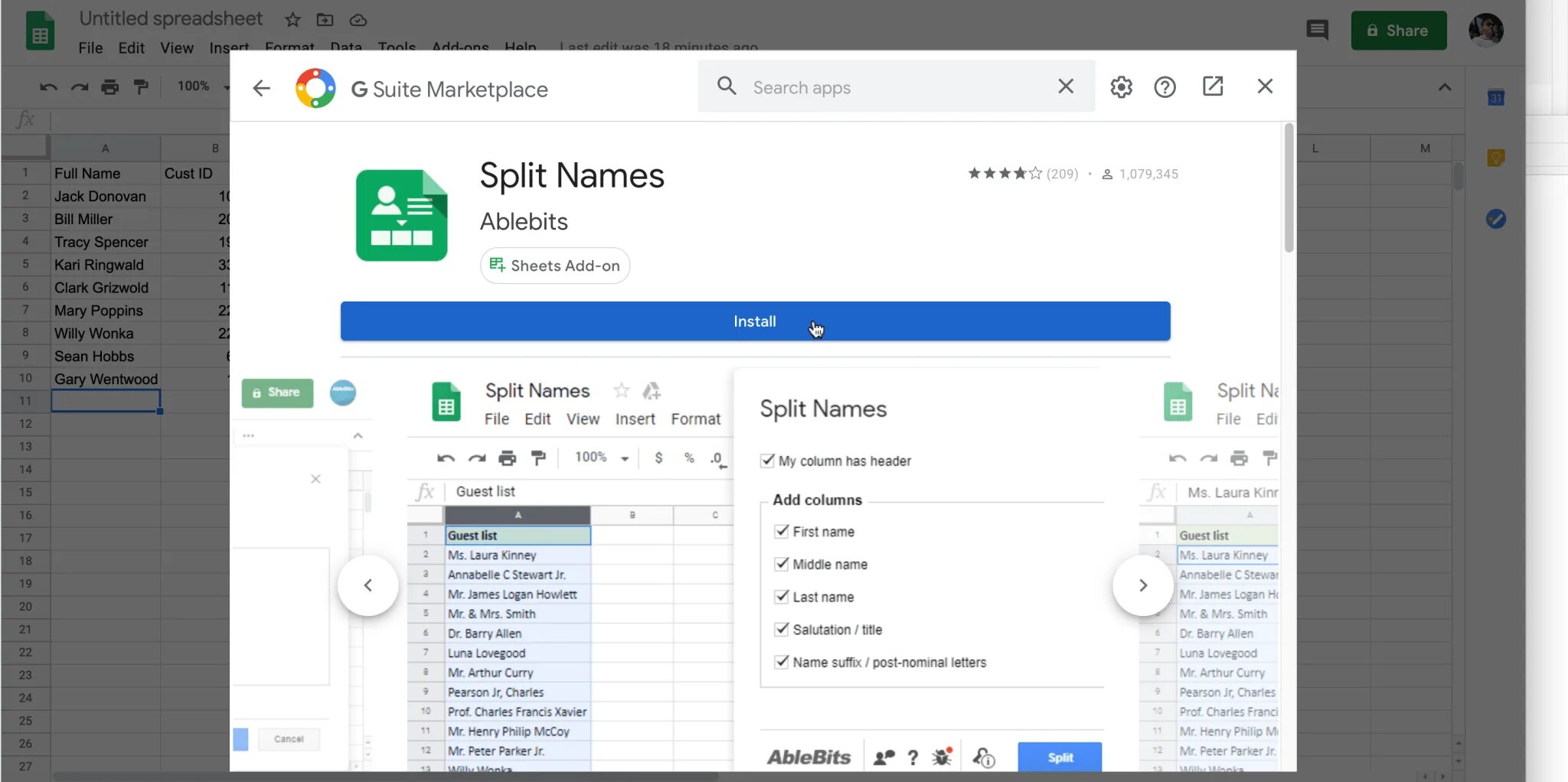
Task: Click the Marketplace dialog vertical scrollbar
Action: 1289,188
